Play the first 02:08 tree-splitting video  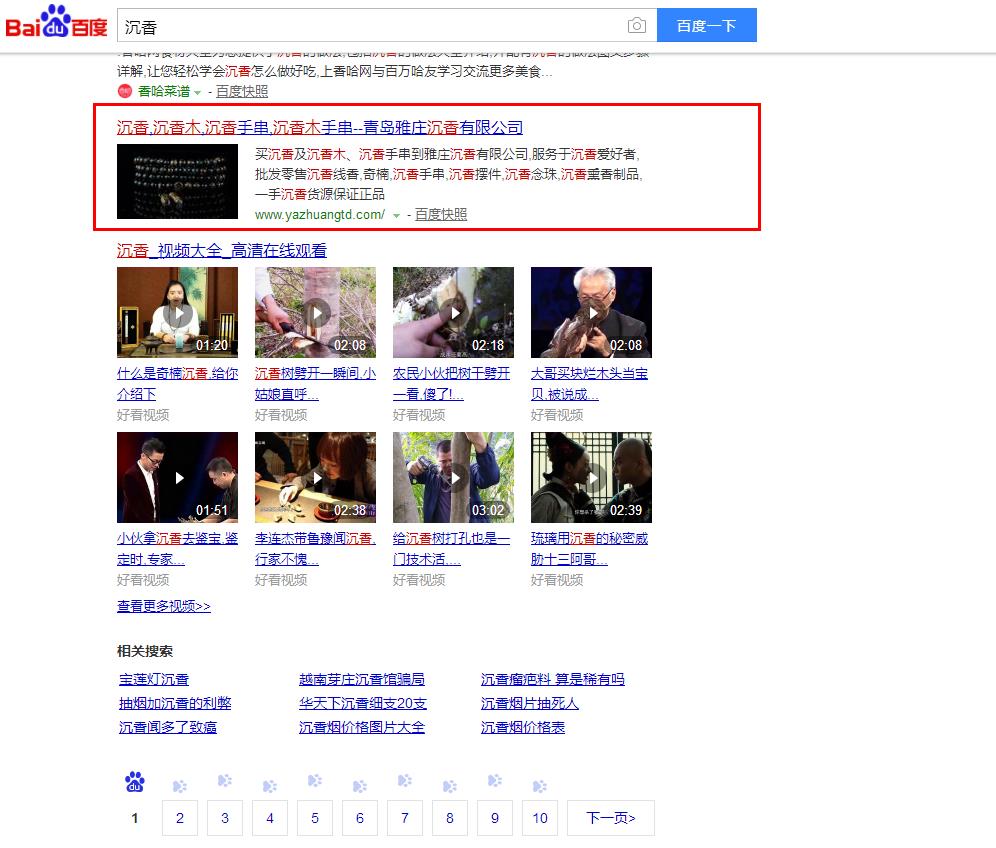315,313
